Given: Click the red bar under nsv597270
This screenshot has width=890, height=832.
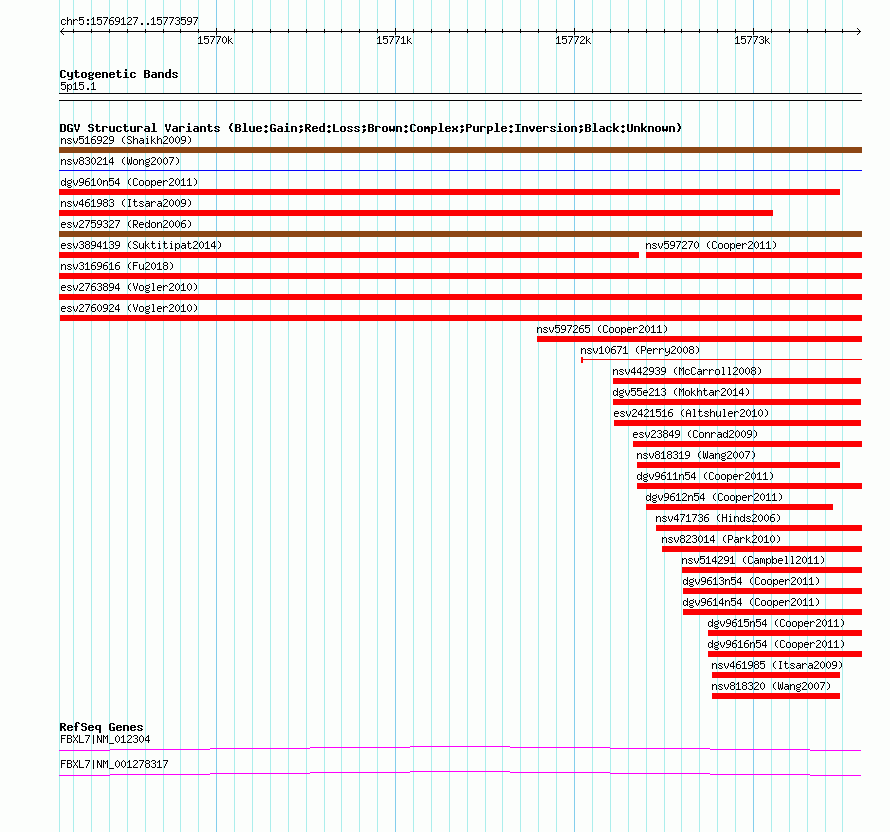Looking at the screenshot, I should click(x=754, y=255).
